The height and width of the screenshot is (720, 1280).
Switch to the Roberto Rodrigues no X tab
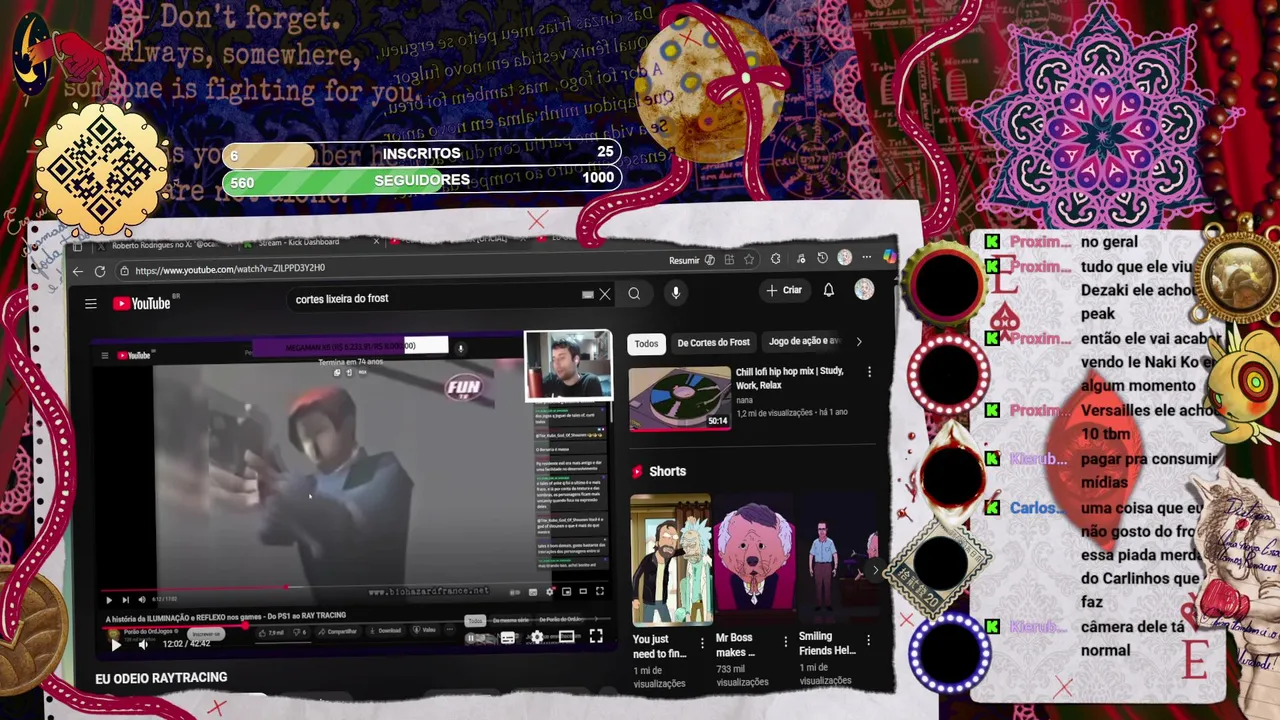[x=165, y=244]
